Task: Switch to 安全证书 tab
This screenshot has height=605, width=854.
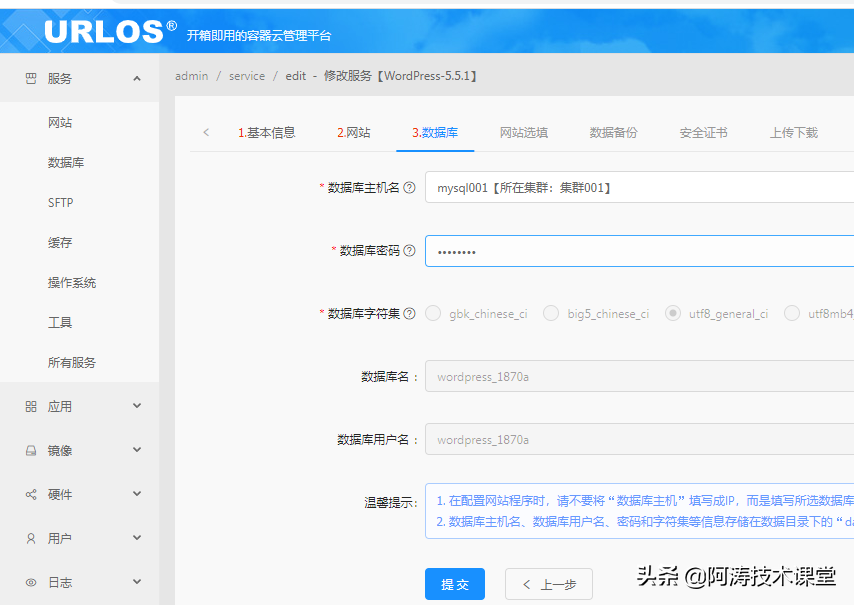Action: (x=704, y=132)
